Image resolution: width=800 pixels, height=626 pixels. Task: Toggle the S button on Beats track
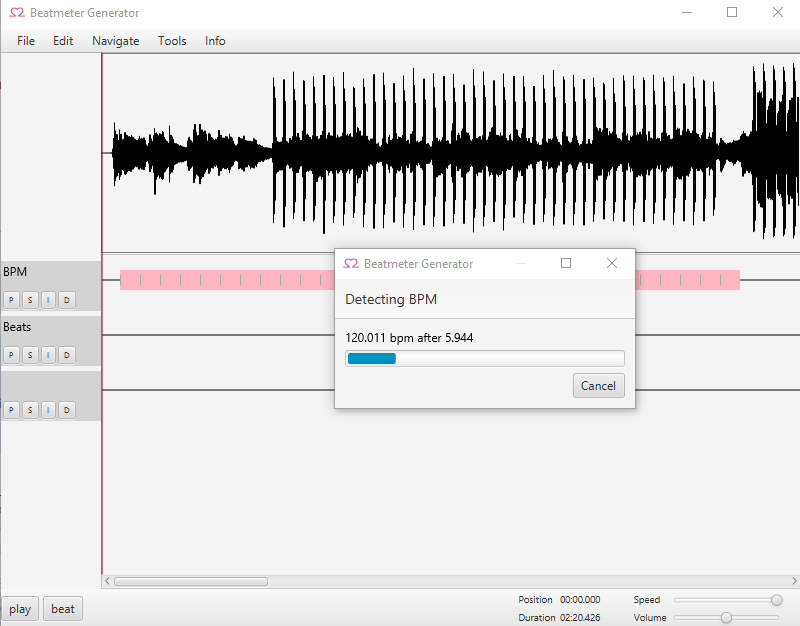point(30,355)
